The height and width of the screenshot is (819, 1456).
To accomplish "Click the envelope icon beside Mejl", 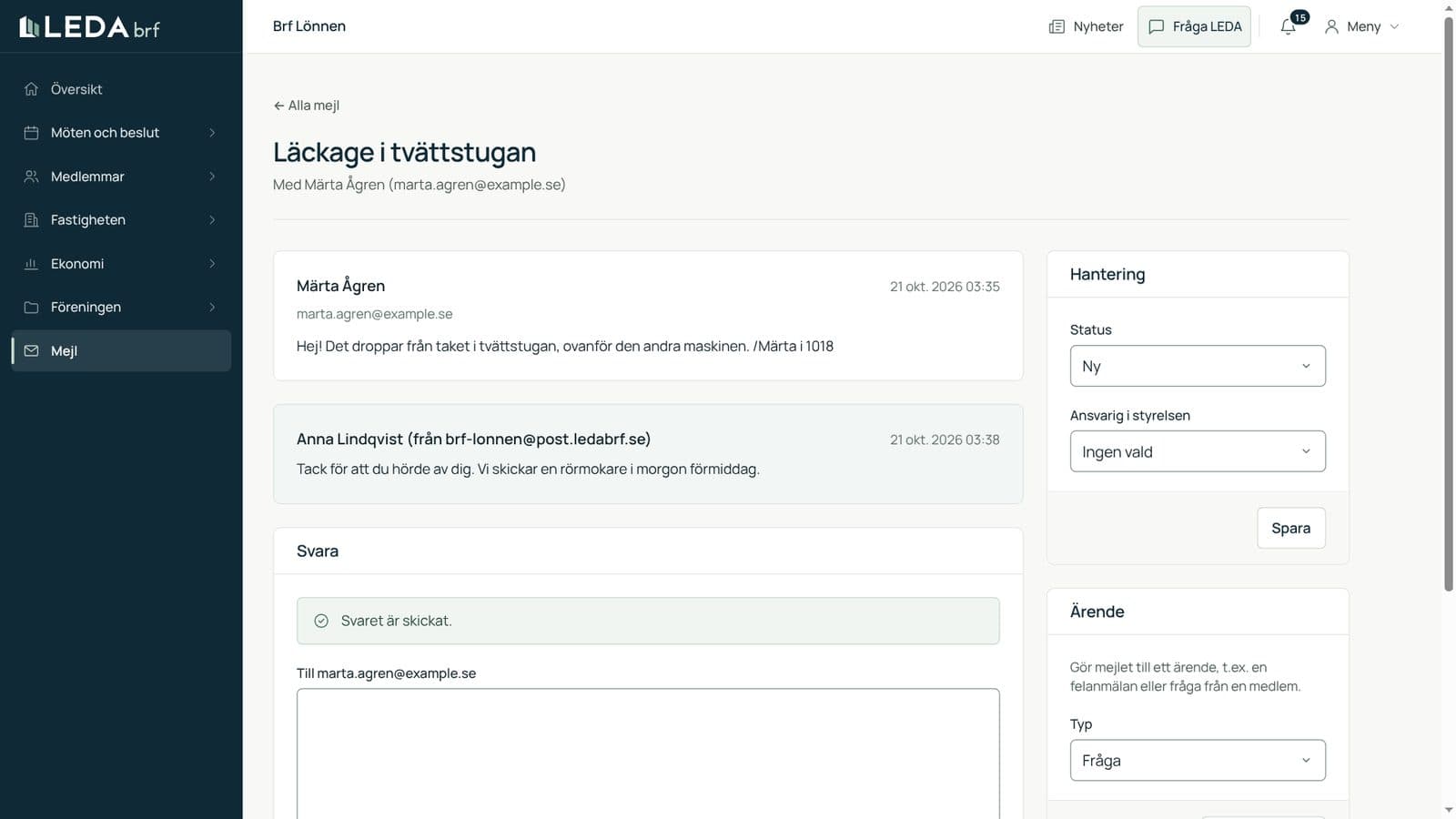I will click(31, 351).
